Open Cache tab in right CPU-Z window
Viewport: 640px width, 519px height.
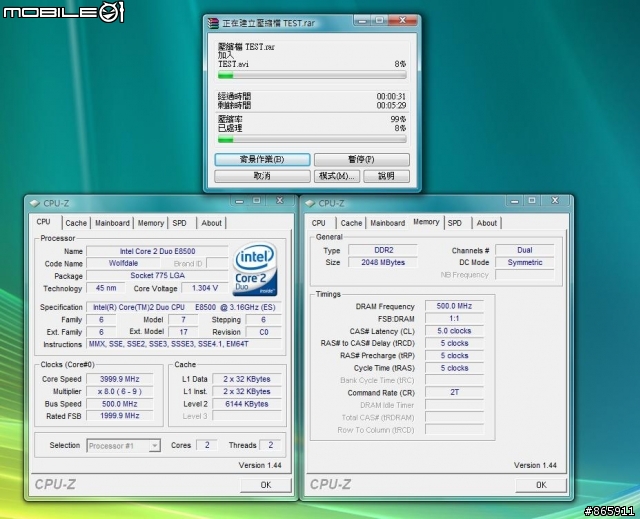pos(351,223)
